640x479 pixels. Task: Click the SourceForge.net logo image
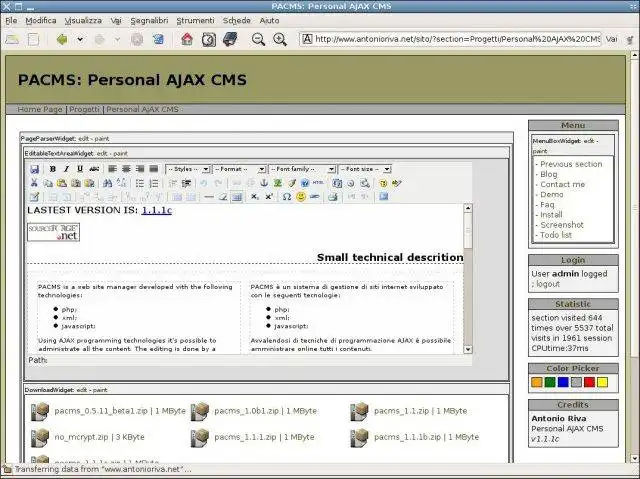(53, 232)
